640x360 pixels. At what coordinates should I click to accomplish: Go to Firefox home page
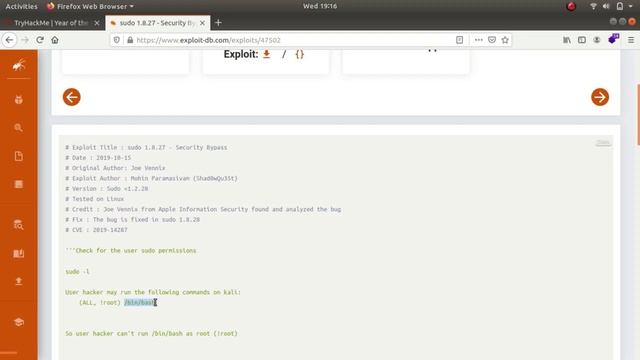[55, 40]
